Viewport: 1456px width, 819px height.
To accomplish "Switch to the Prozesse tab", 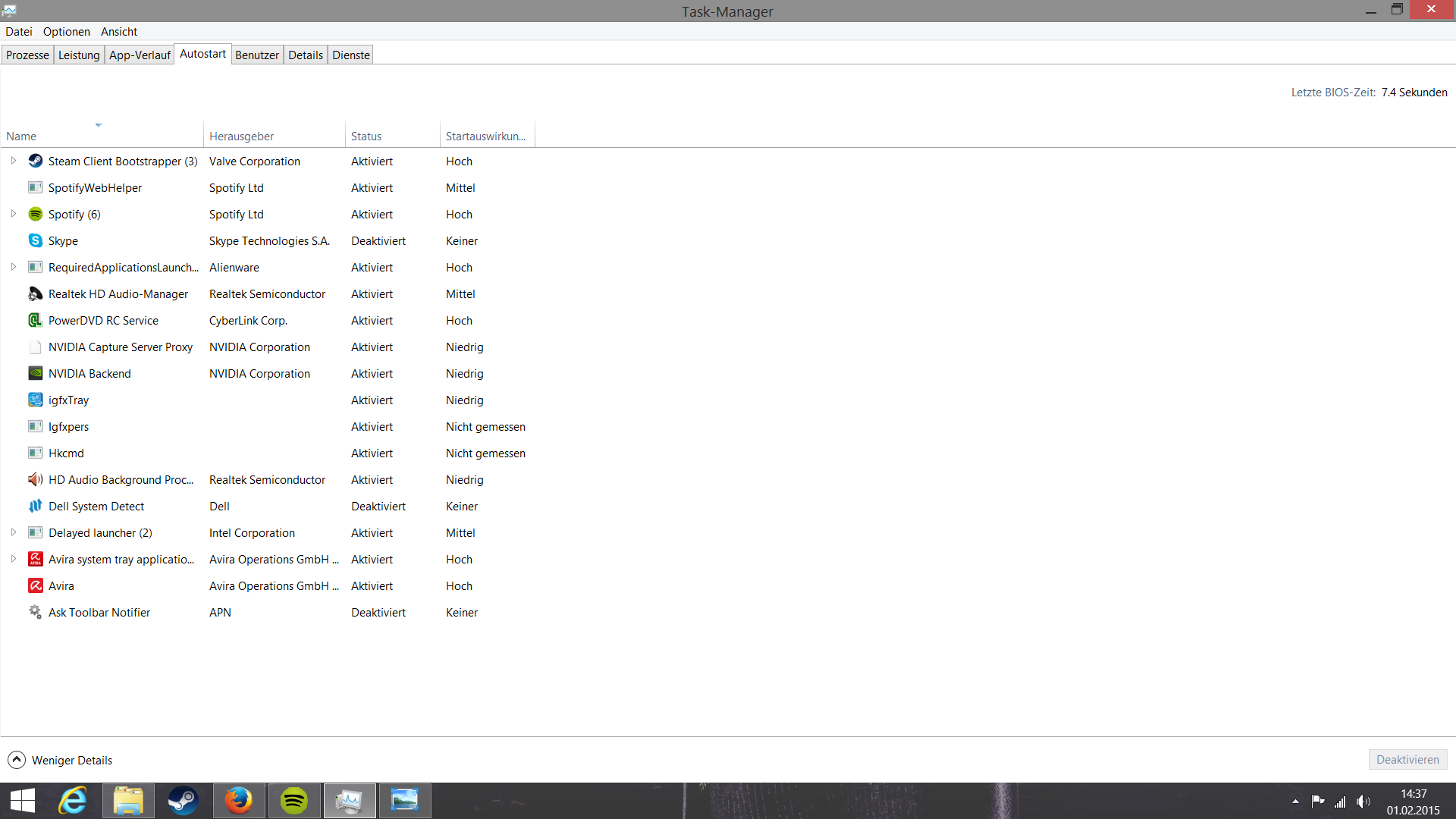I will (27, 55).
